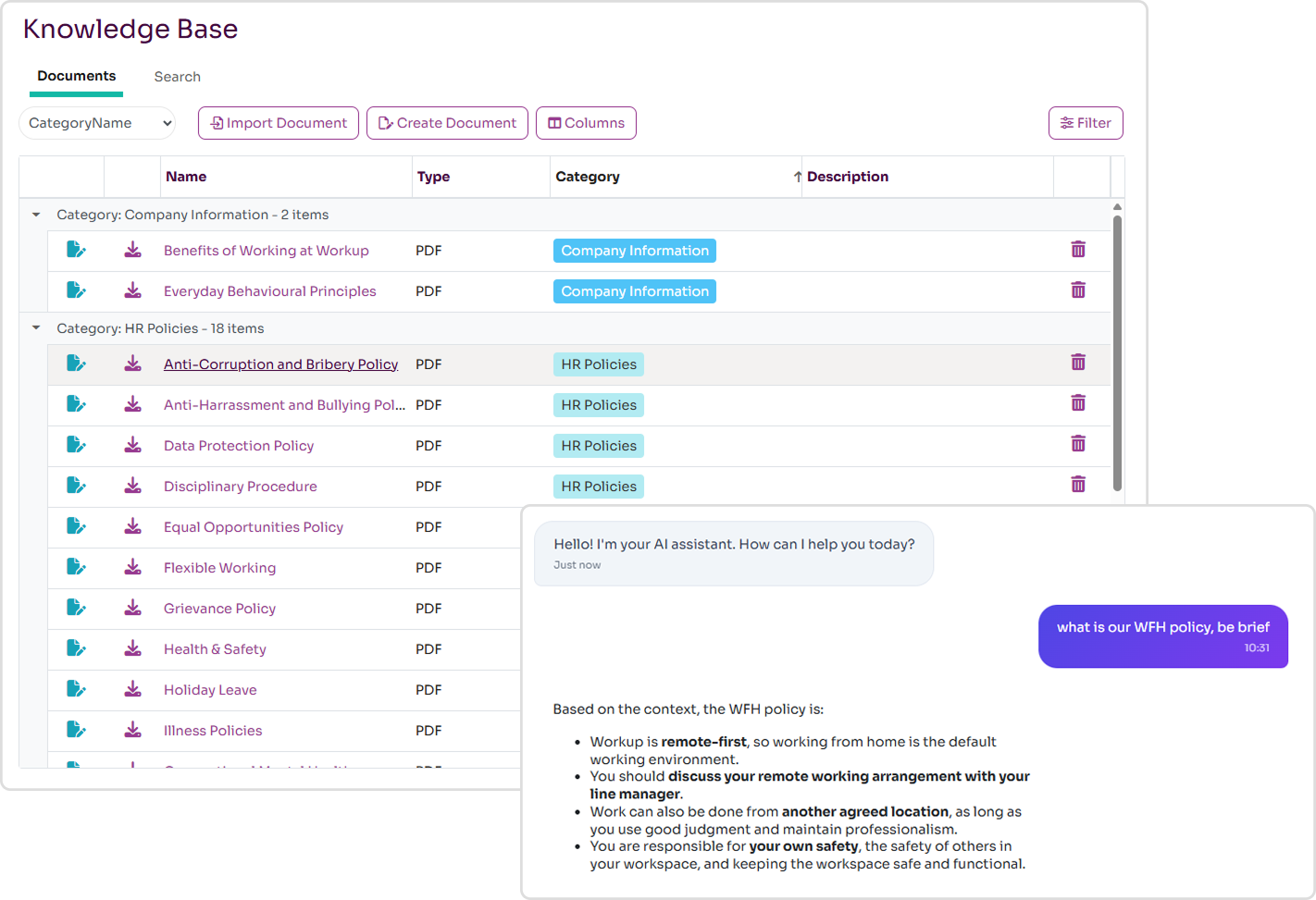This screenshot has height=900, width=1316.
Task: Edit the Health & Safety document
Action: [76, 648]
